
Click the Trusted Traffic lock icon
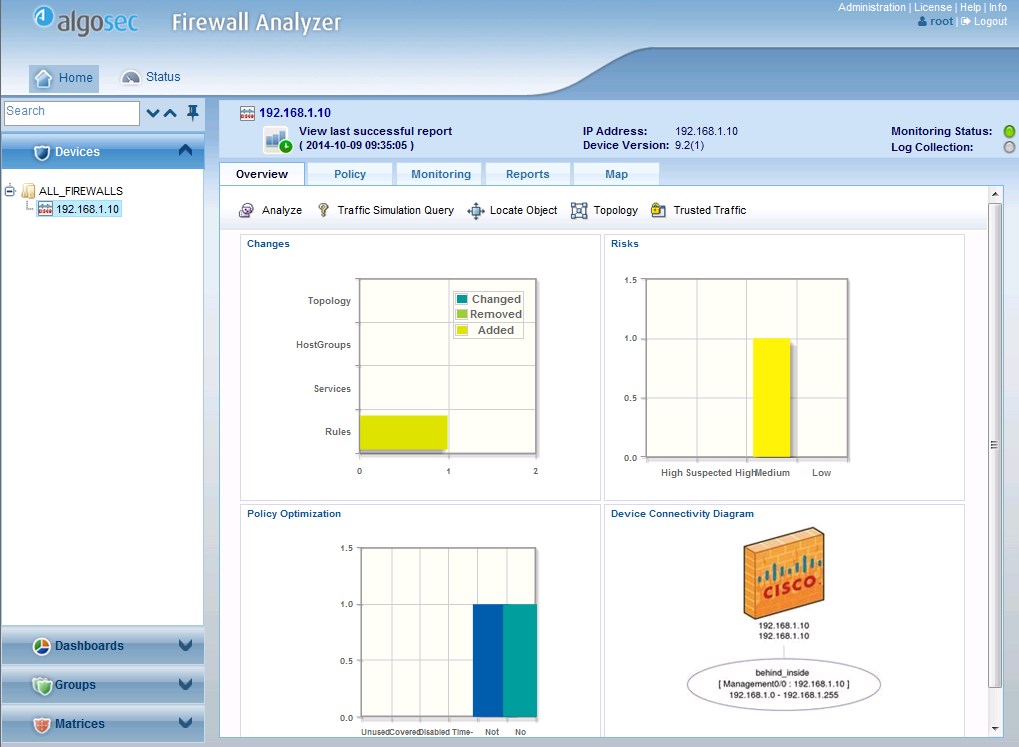click(658, 210)
